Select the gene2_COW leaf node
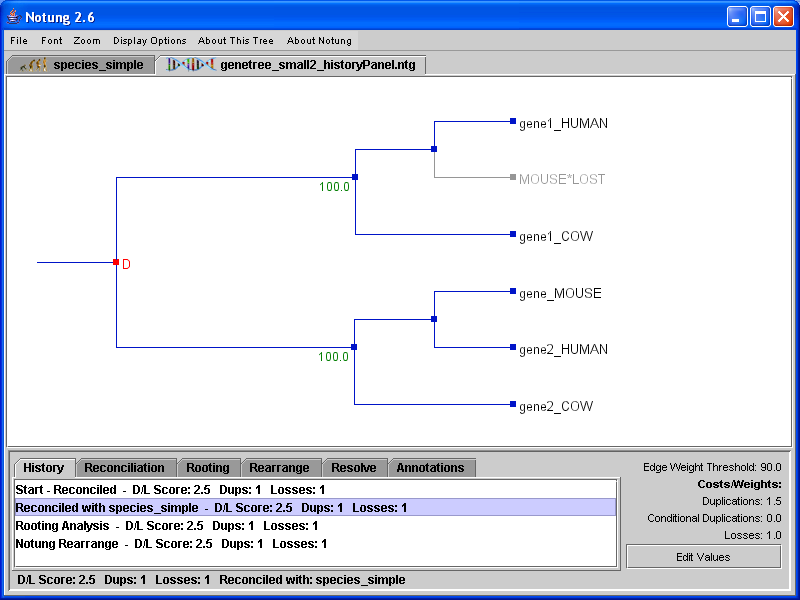The height and width of the screenshot is (600, 800). 513,405
